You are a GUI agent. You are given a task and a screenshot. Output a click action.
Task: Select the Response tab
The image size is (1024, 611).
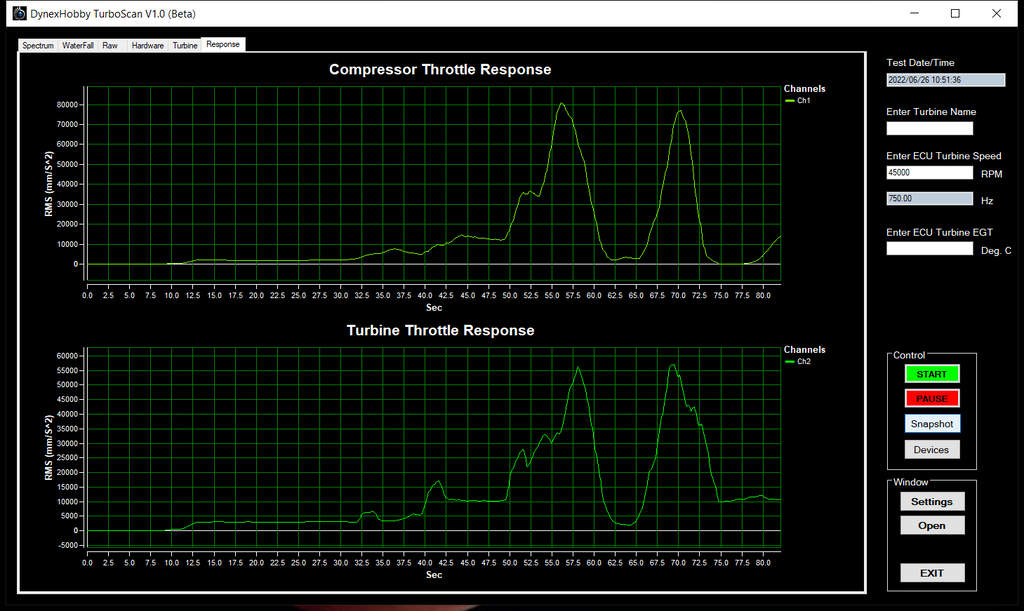point(222,44)
